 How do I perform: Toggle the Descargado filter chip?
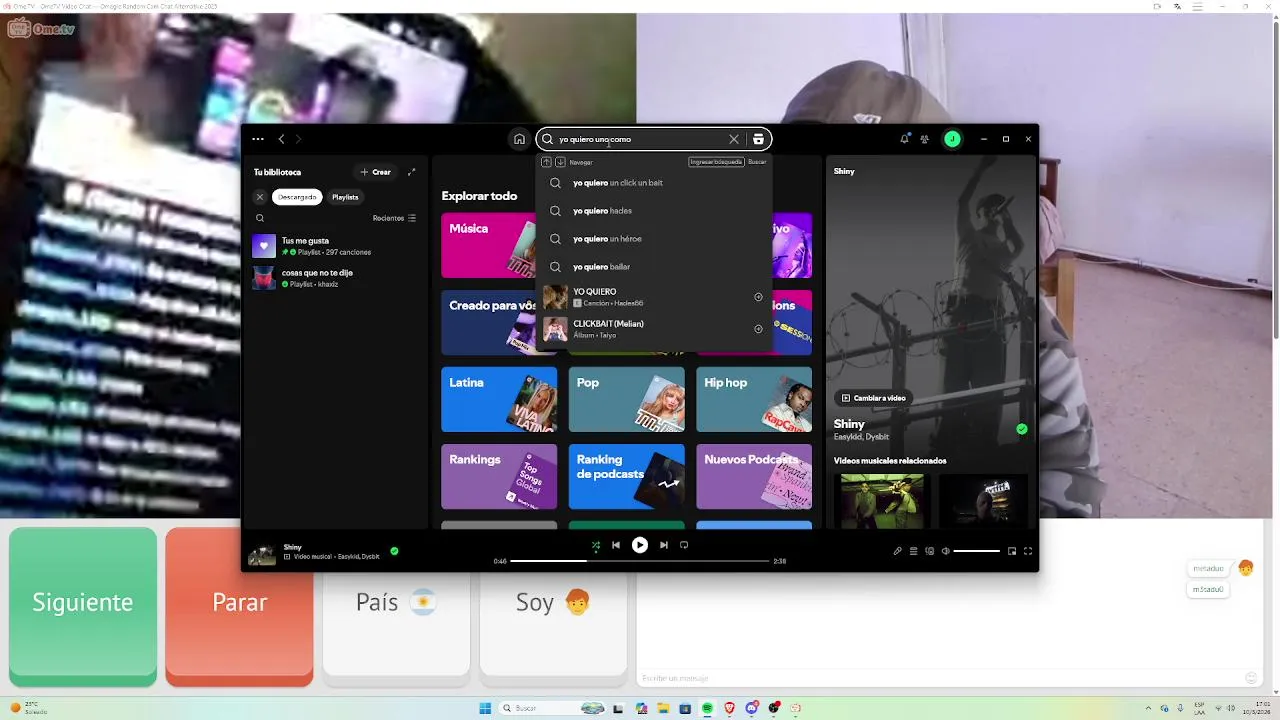click(297, 197)
